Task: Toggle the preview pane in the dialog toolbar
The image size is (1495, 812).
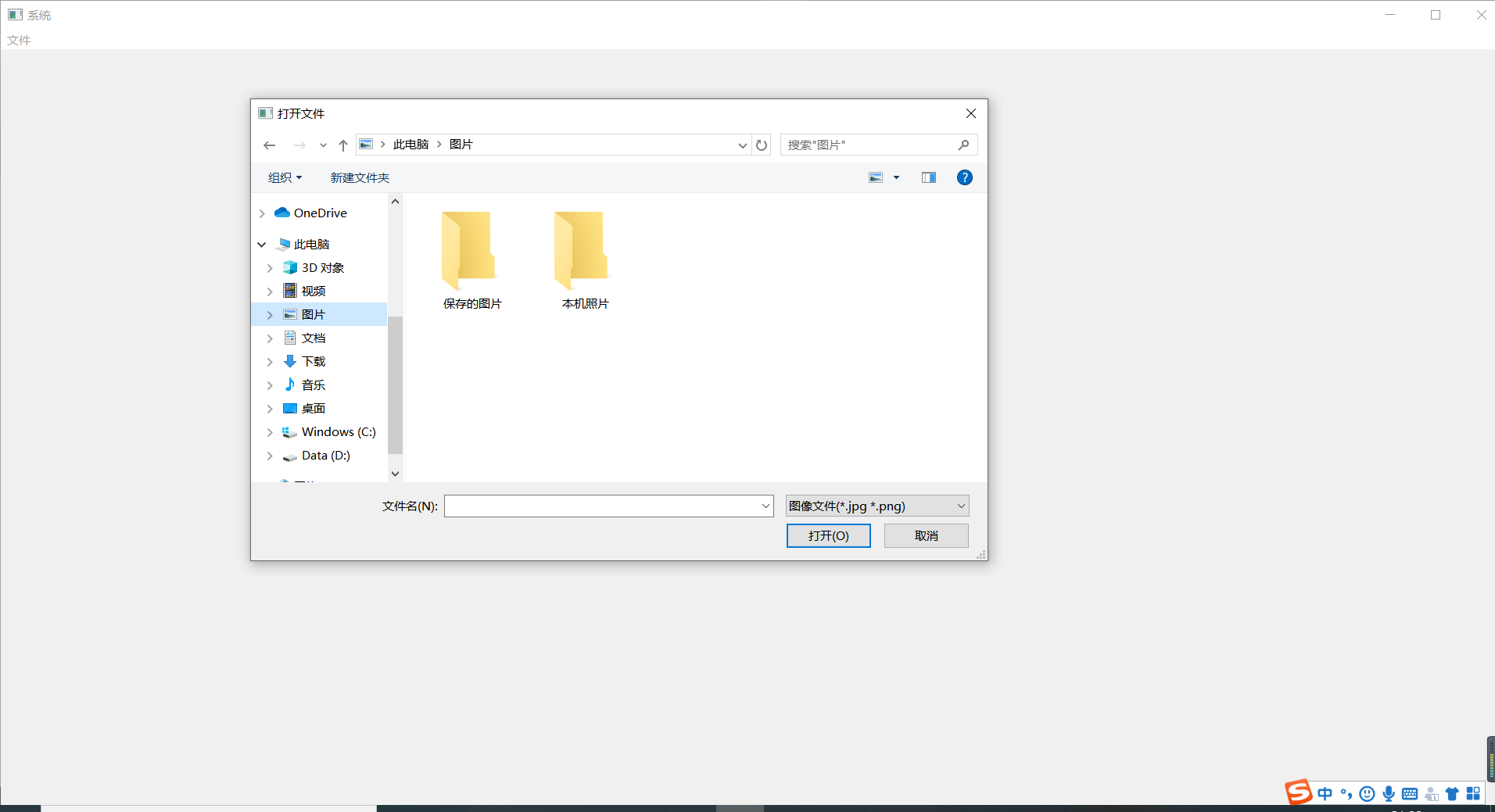Action: tap(928, 177)
